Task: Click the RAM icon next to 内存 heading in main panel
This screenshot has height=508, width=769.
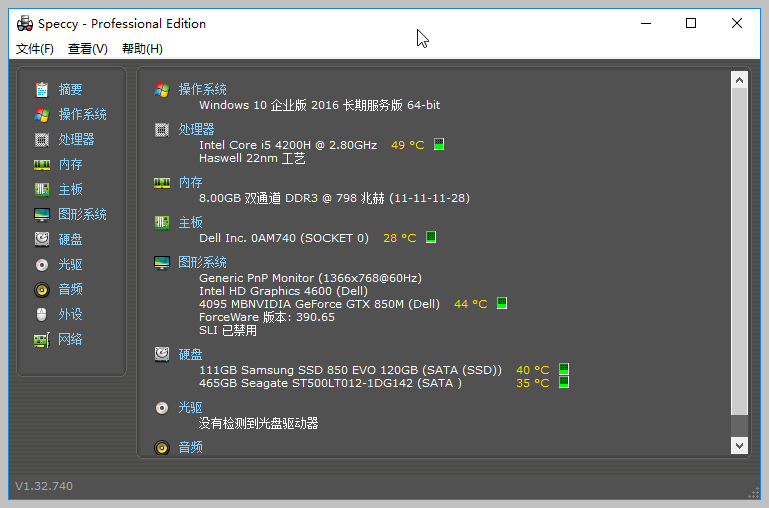Action: pyautogui.click(x=162, y=183)
